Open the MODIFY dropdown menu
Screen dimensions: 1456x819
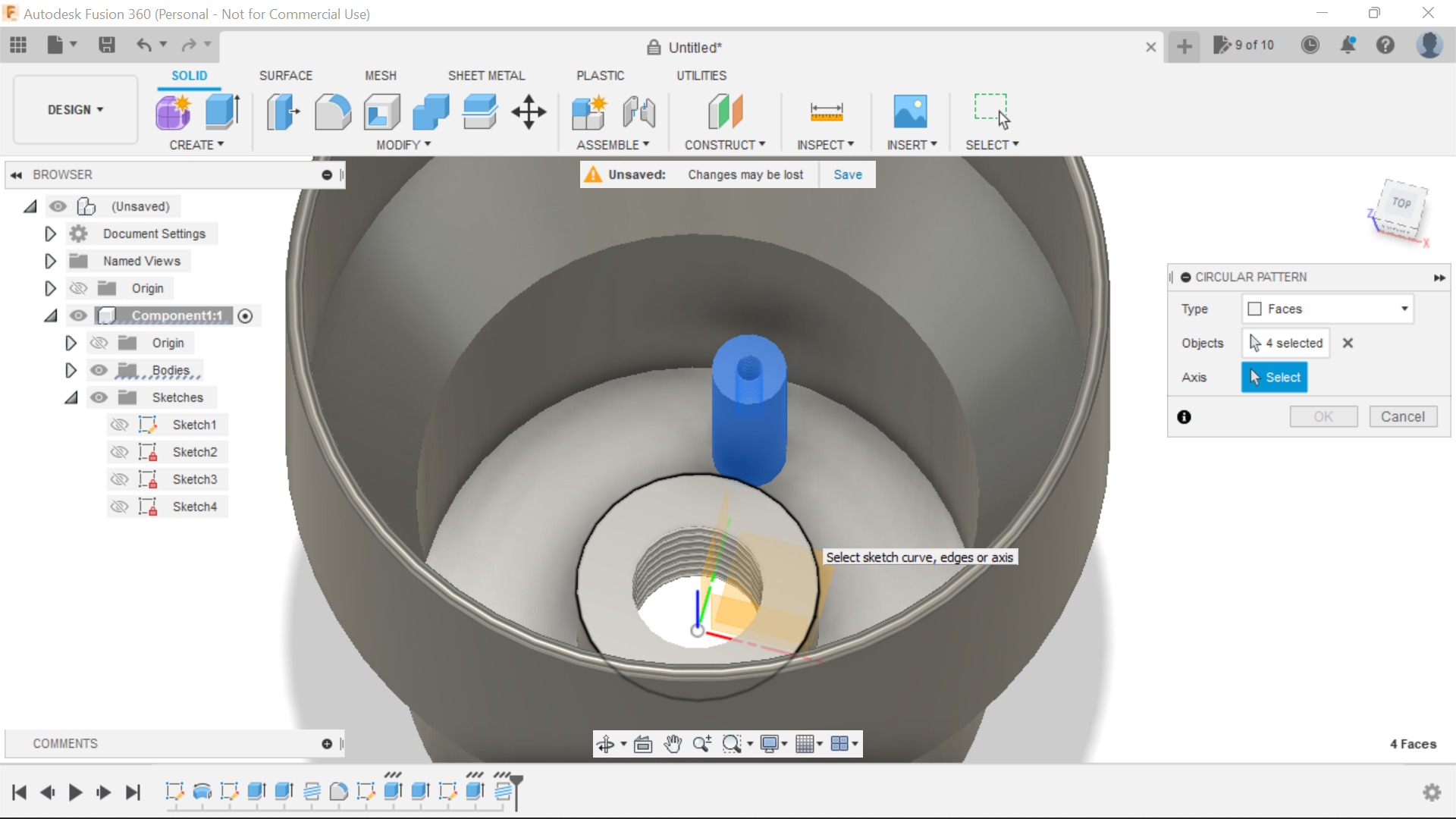pos(403,145)
